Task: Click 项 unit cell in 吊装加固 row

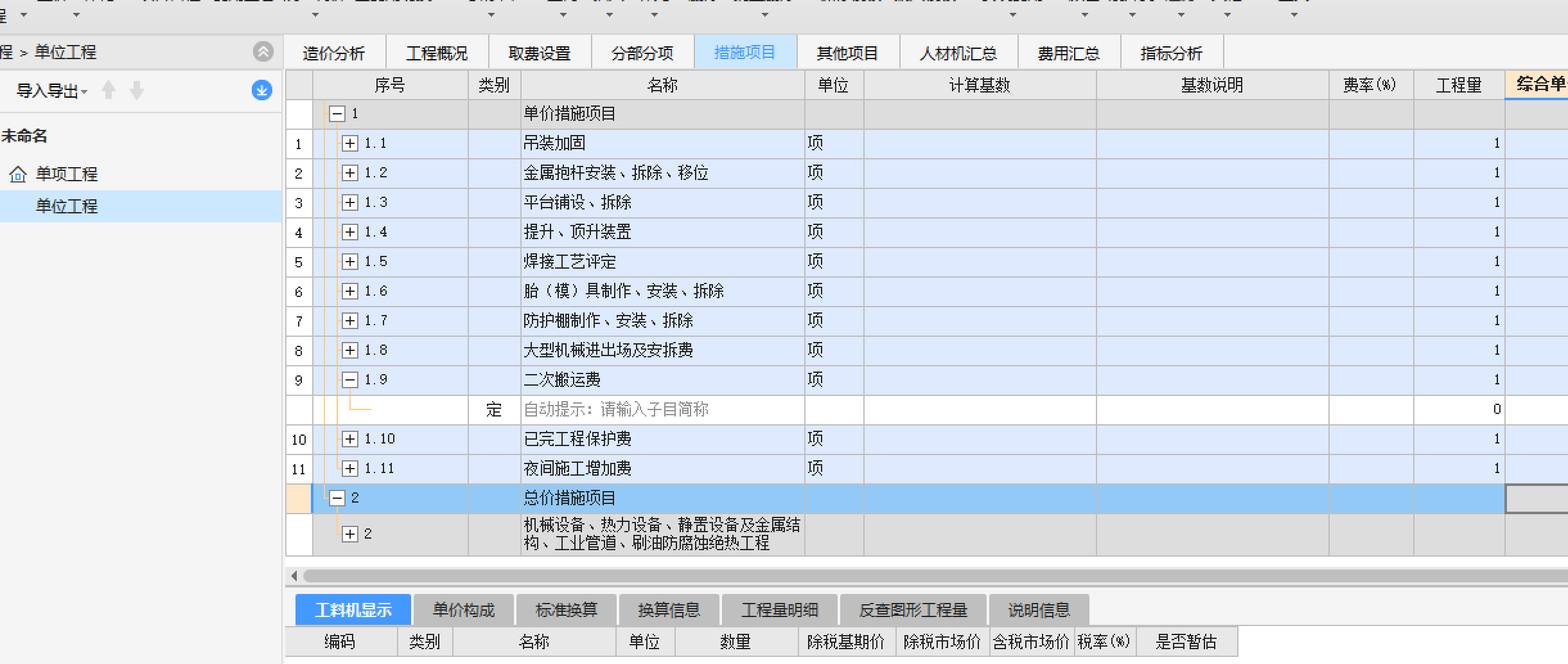Action: coord(834,143)
